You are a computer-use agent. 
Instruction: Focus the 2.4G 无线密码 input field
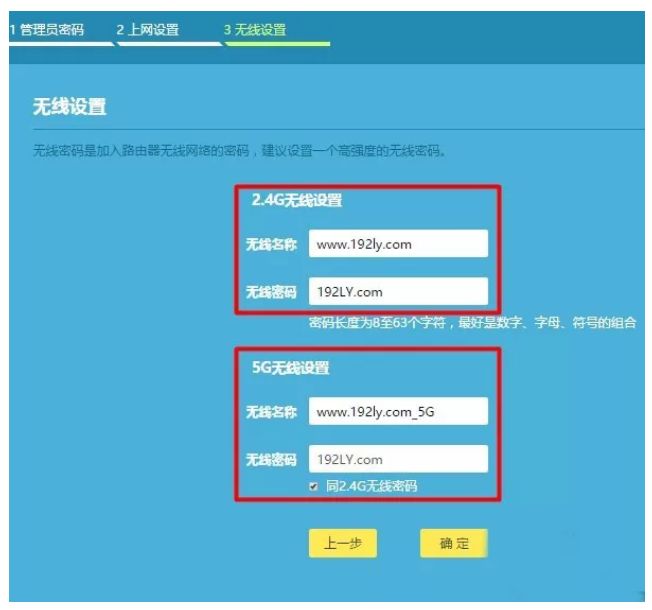397,292
